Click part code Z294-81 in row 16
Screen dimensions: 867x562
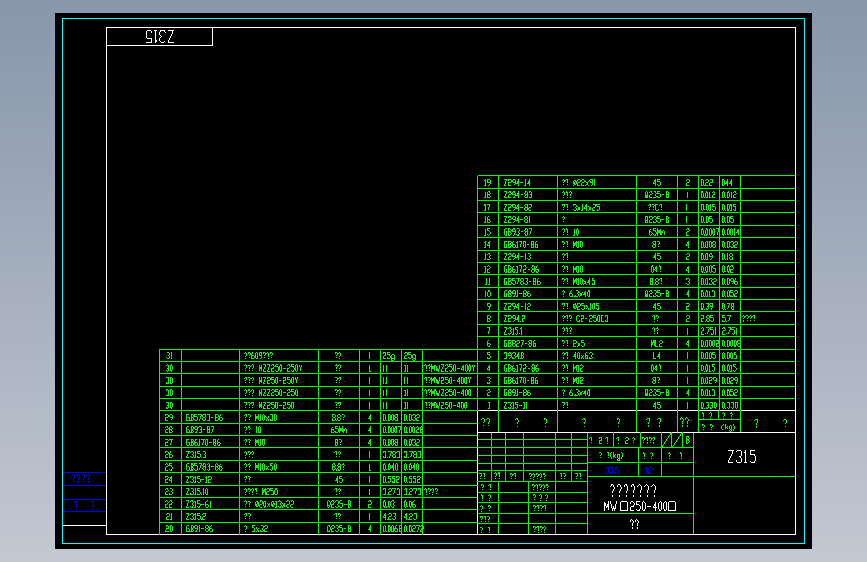pyautogui.click(x=517, y=220)
